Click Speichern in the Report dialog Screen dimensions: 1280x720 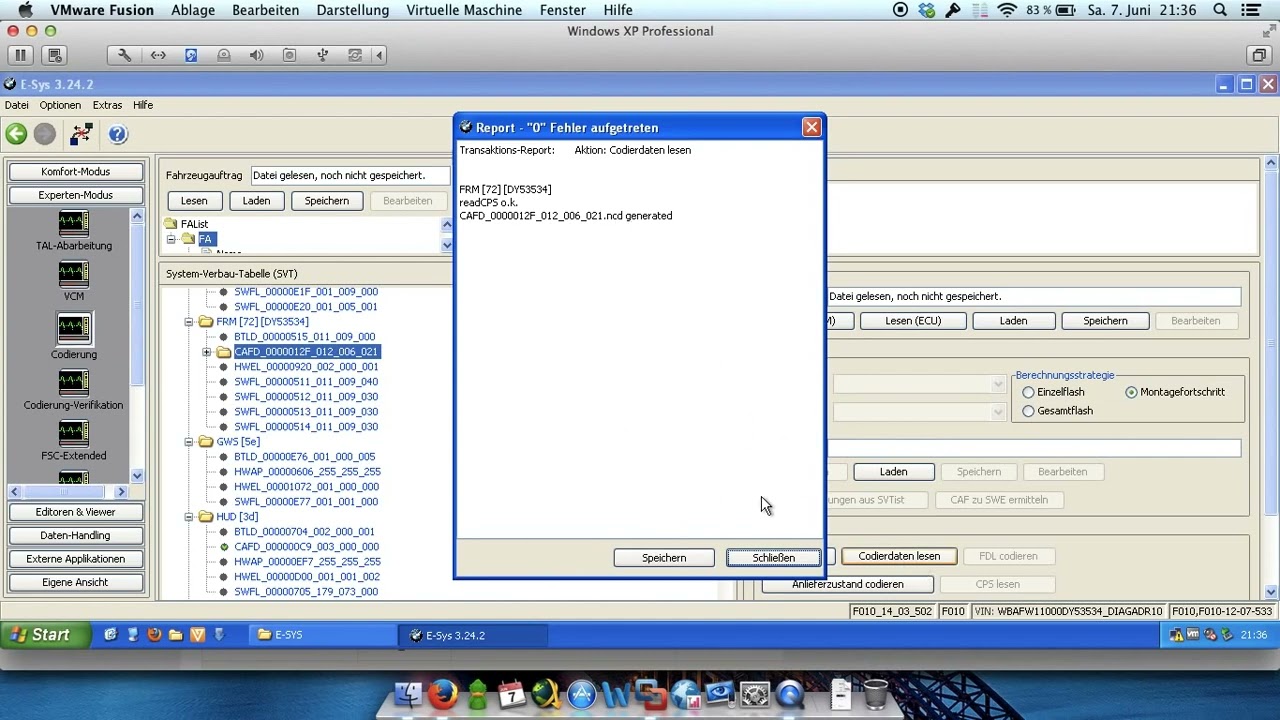664,558
